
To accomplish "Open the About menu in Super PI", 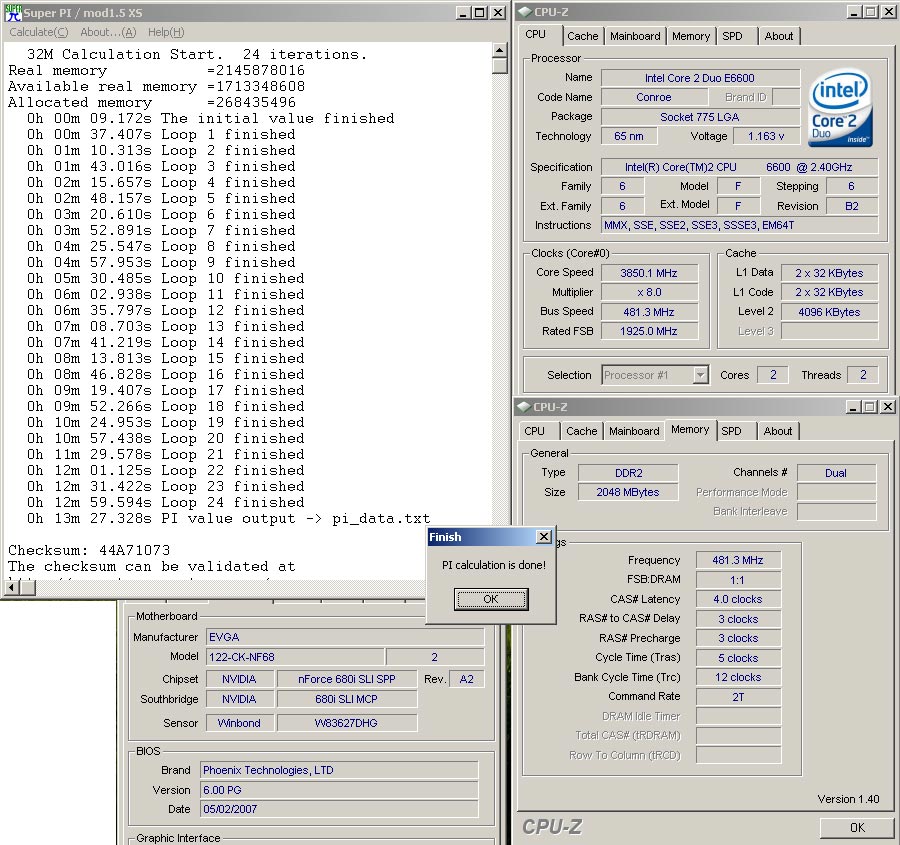I will [x=108, y=32].
